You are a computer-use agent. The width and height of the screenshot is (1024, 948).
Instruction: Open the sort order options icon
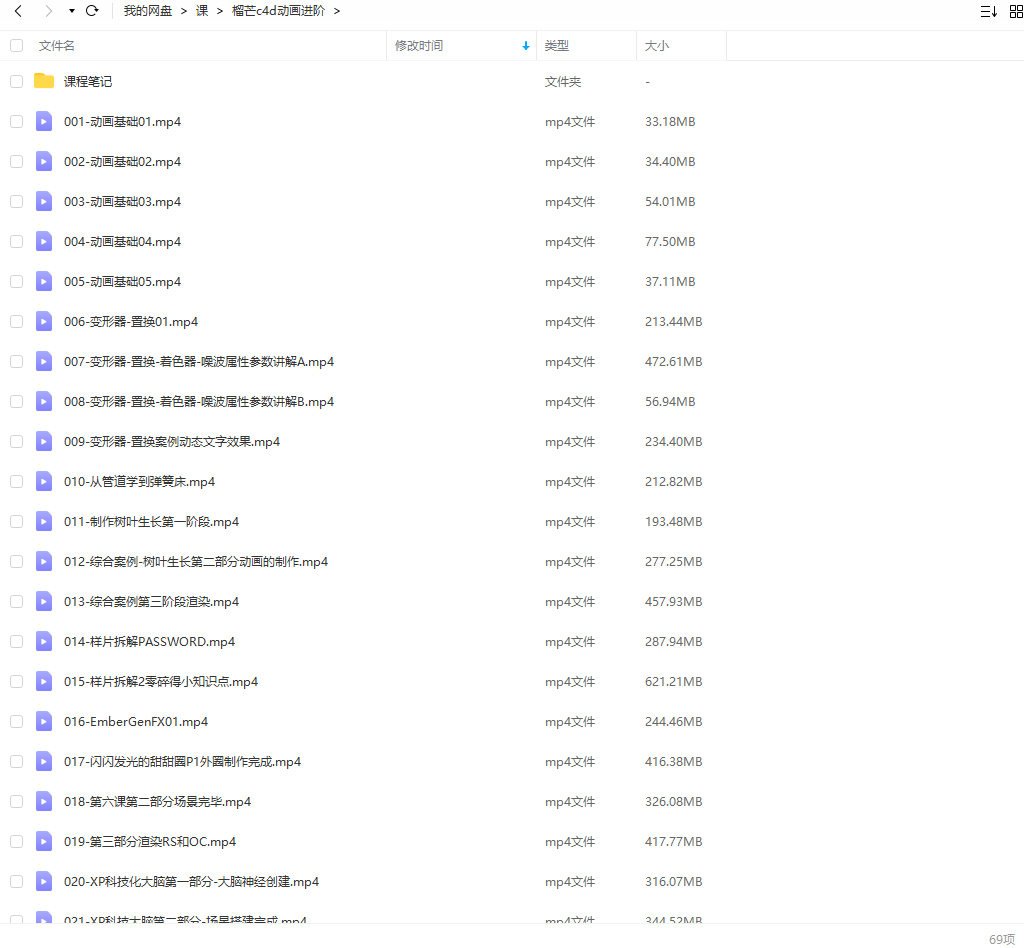tap(988, 11)
